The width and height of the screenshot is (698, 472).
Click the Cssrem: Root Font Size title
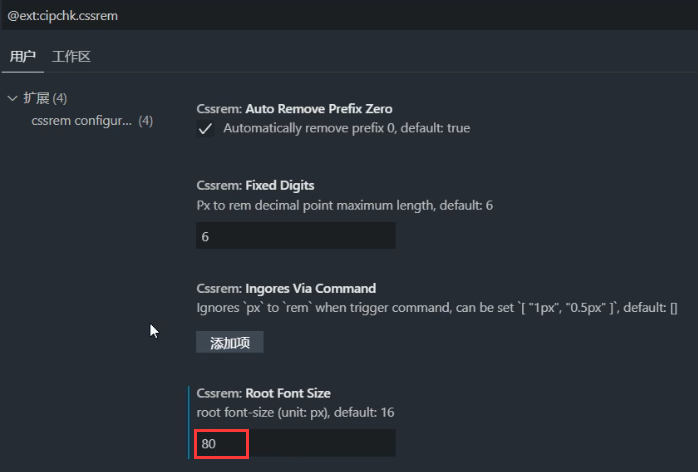[263, 393]
